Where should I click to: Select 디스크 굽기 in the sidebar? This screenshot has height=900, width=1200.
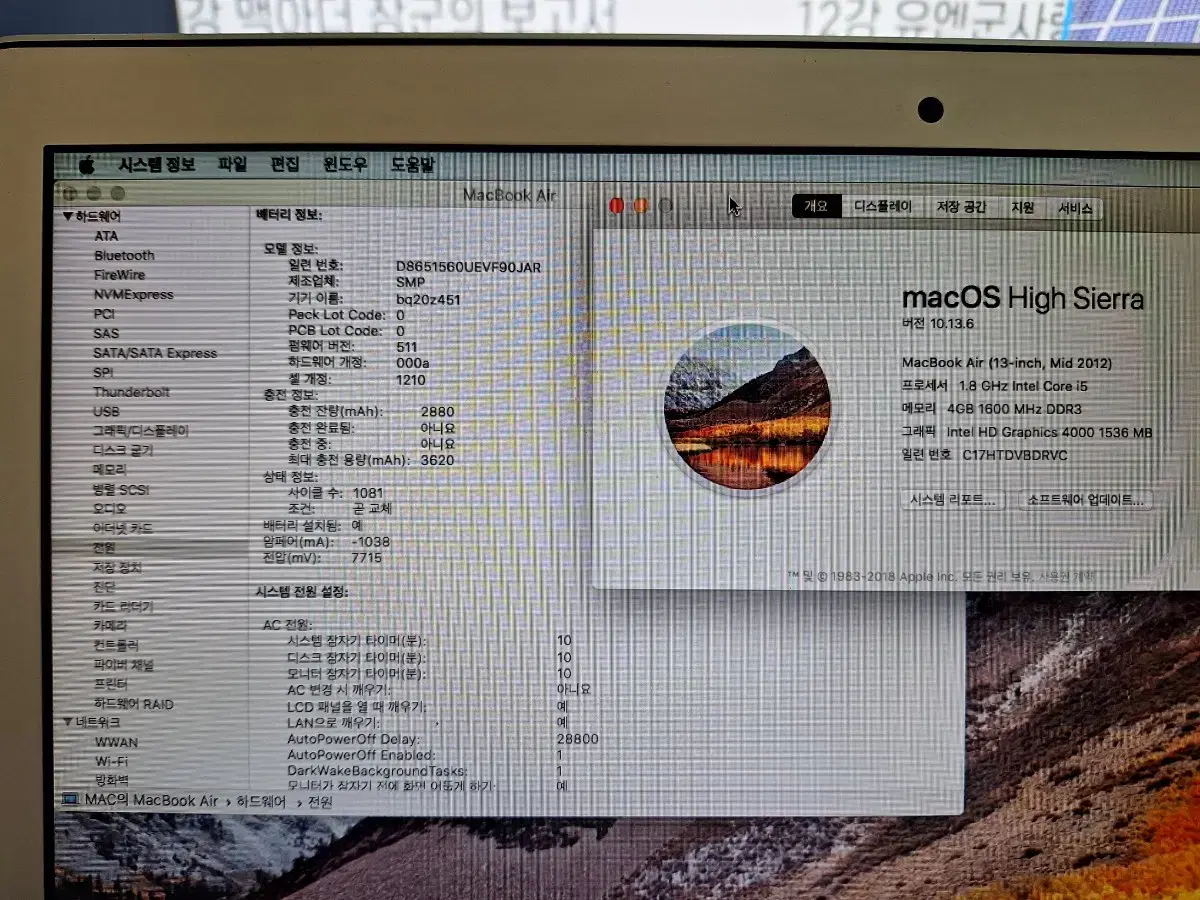coord(123,450)
